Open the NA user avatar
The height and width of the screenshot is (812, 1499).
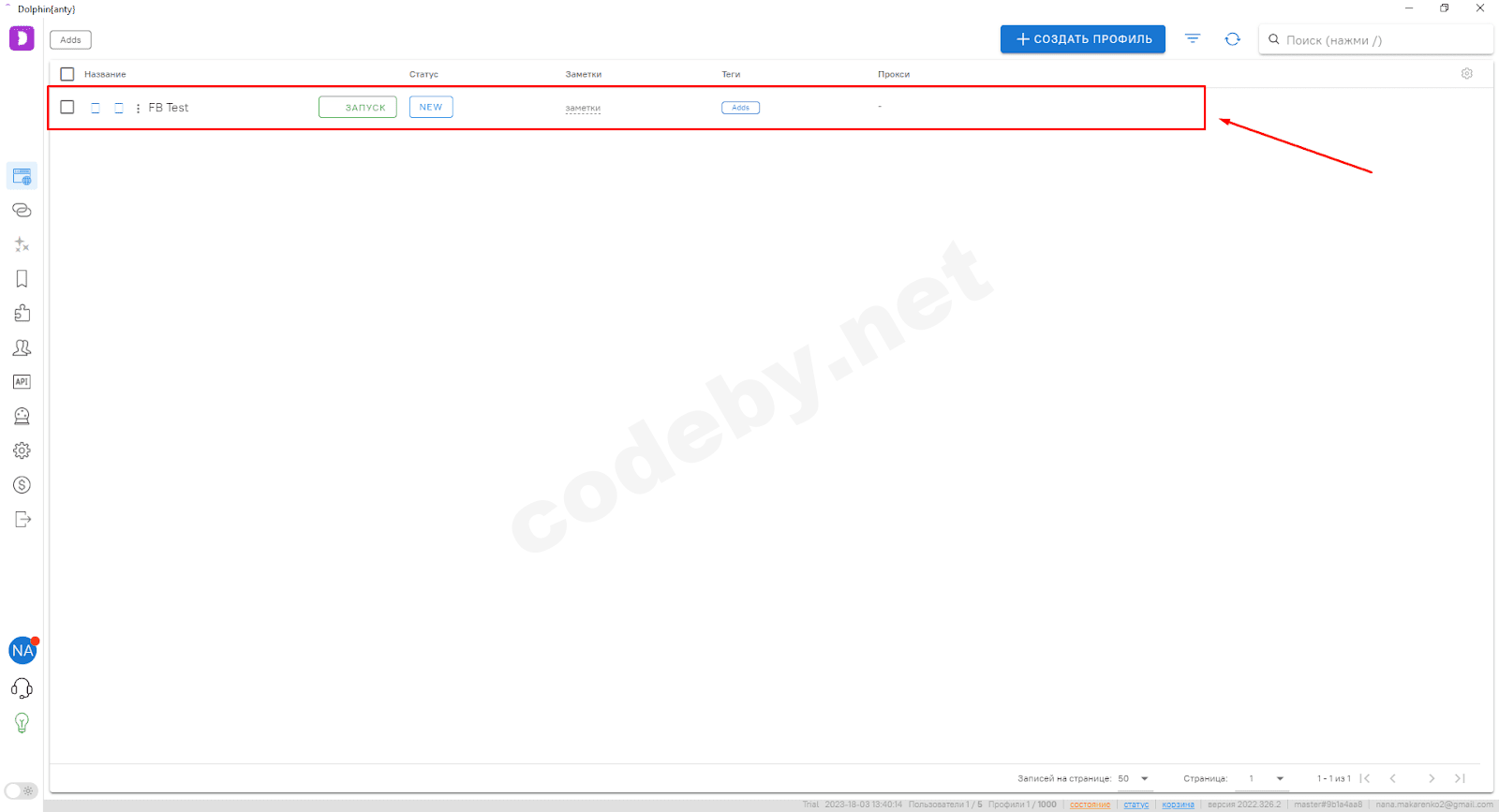pyautogui.click(x=22, y=650)
